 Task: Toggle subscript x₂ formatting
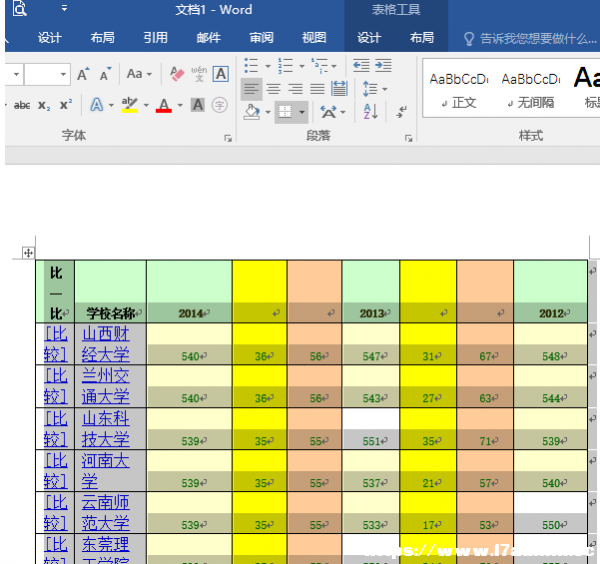click(44, 105)
